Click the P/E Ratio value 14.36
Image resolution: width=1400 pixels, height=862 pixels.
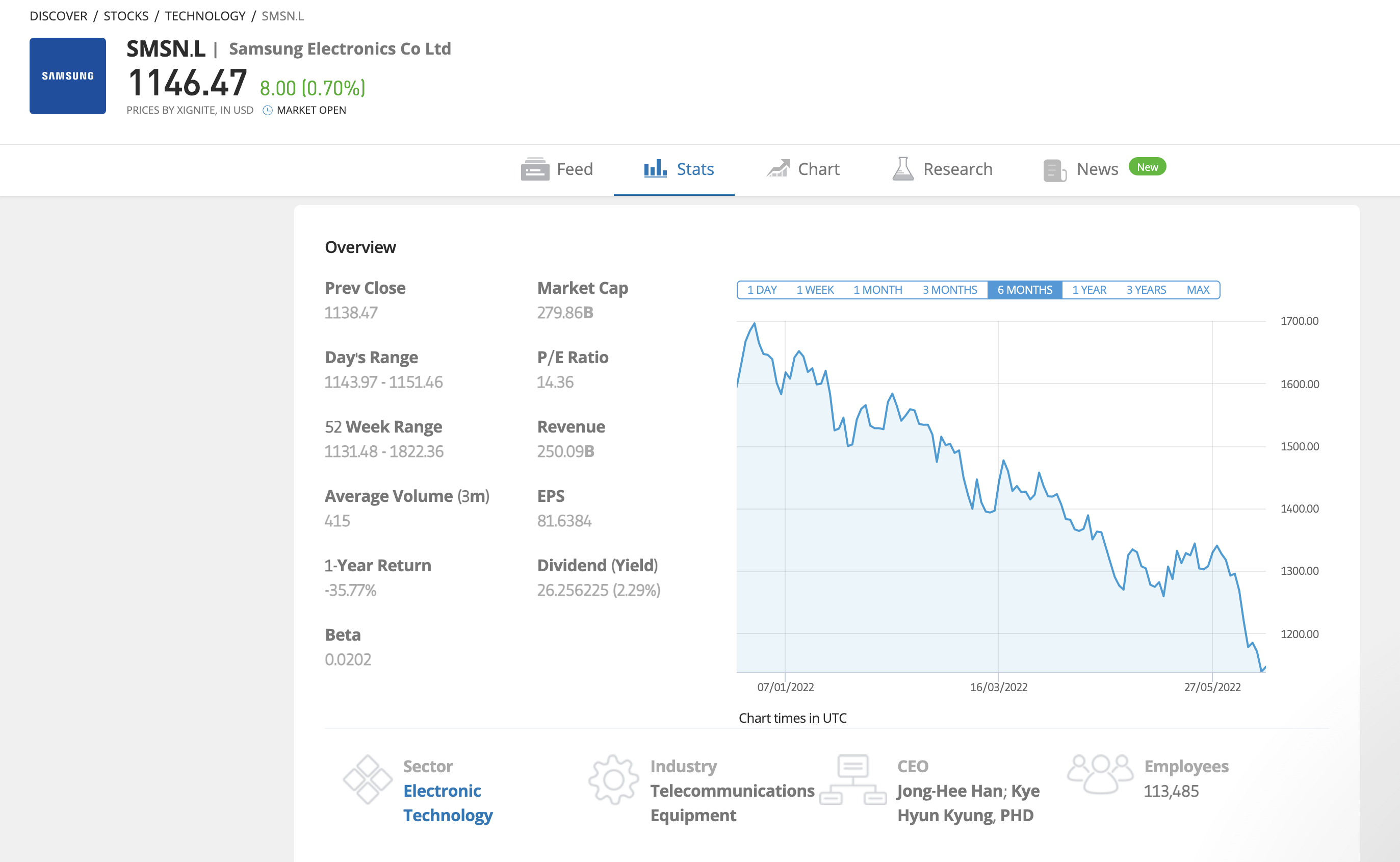[x=555, y=382]
